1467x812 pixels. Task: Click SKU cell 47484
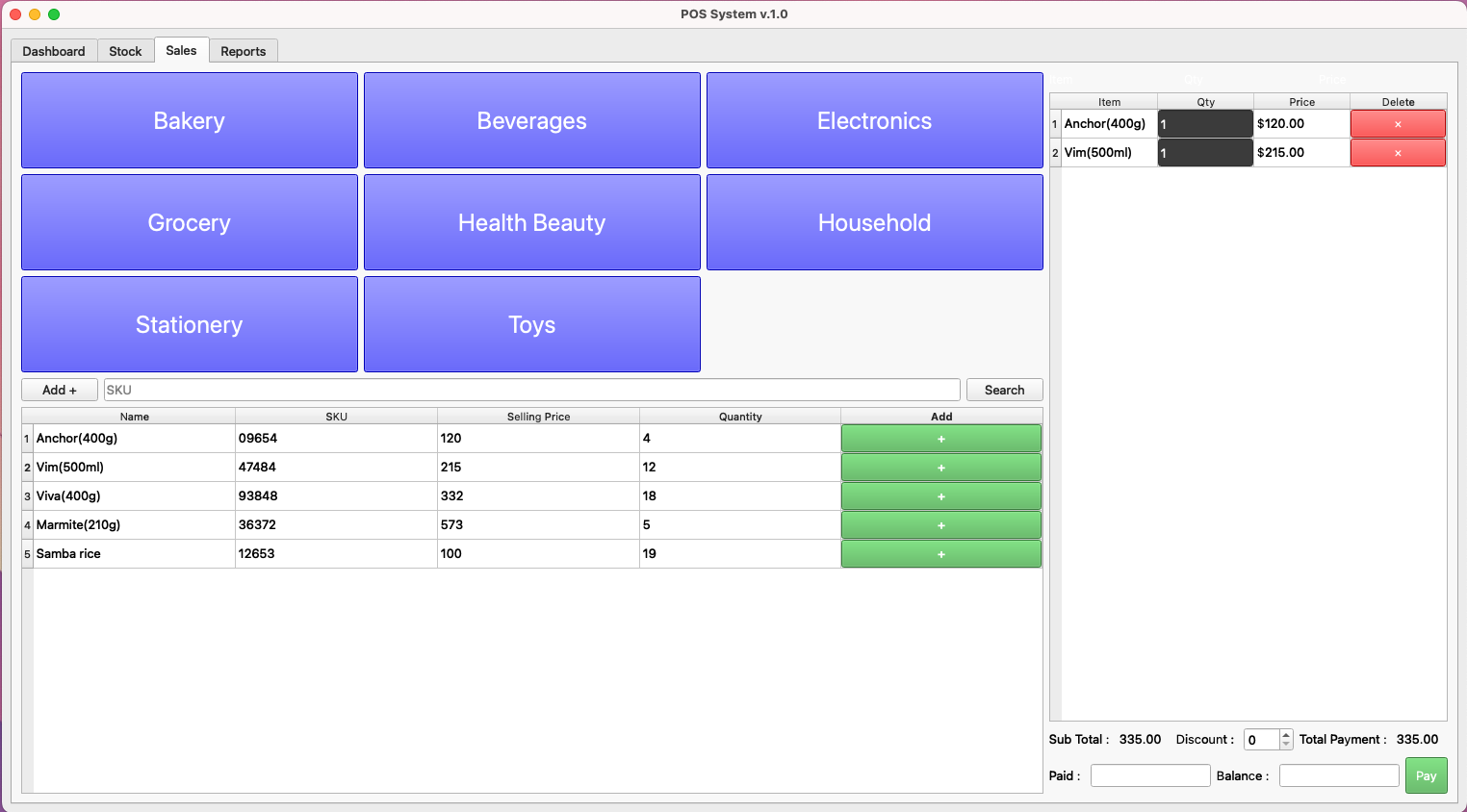337,467
